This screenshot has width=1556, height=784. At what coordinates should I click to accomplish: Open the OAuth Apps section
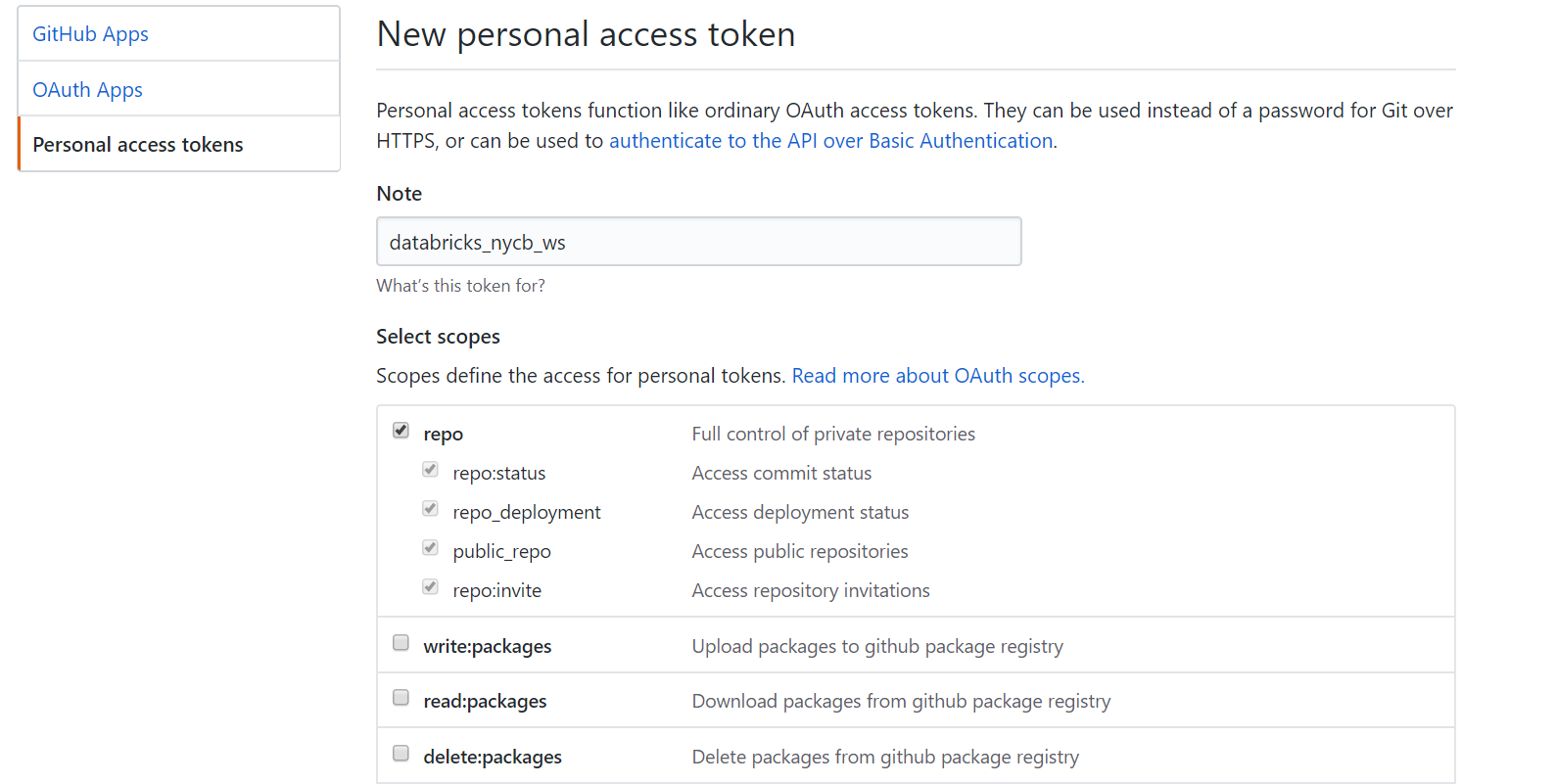point(87,89)
